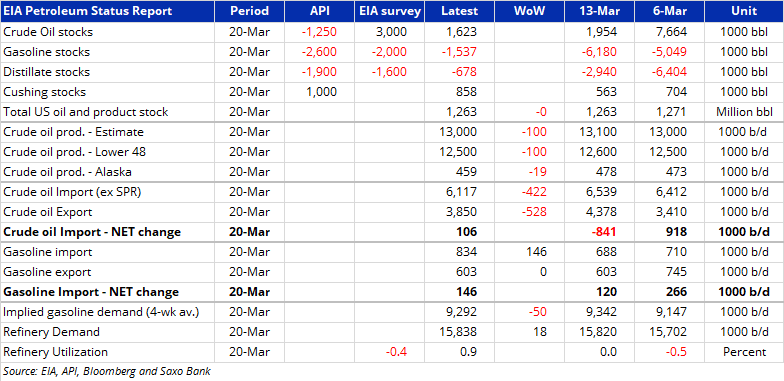Select 'Crude oil prod. - Alaska' row label
Viewport: 784px width, 381px height.
(x=68, y=172)
